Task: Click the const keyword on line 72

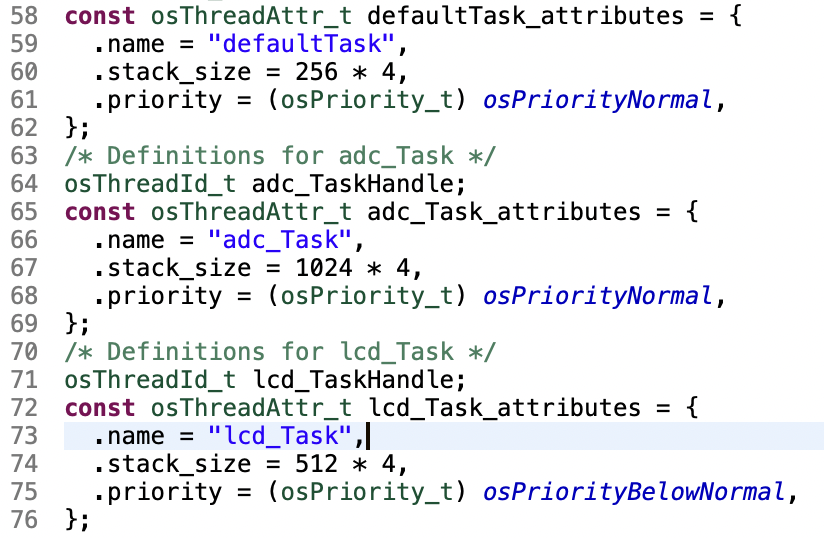Action: (x=100, y=408)
